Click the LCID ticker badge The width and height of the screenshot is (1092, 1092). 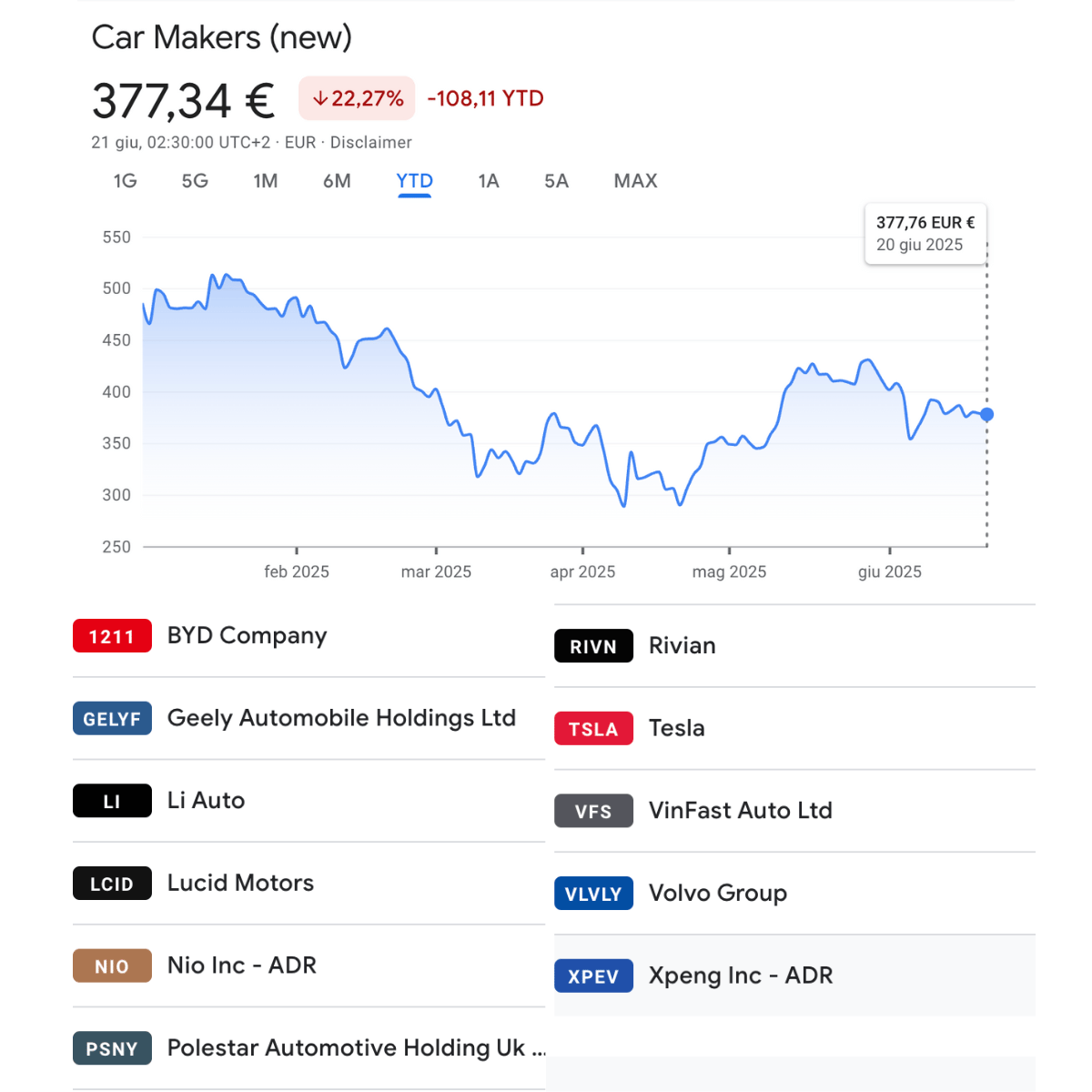coord(112,884)
